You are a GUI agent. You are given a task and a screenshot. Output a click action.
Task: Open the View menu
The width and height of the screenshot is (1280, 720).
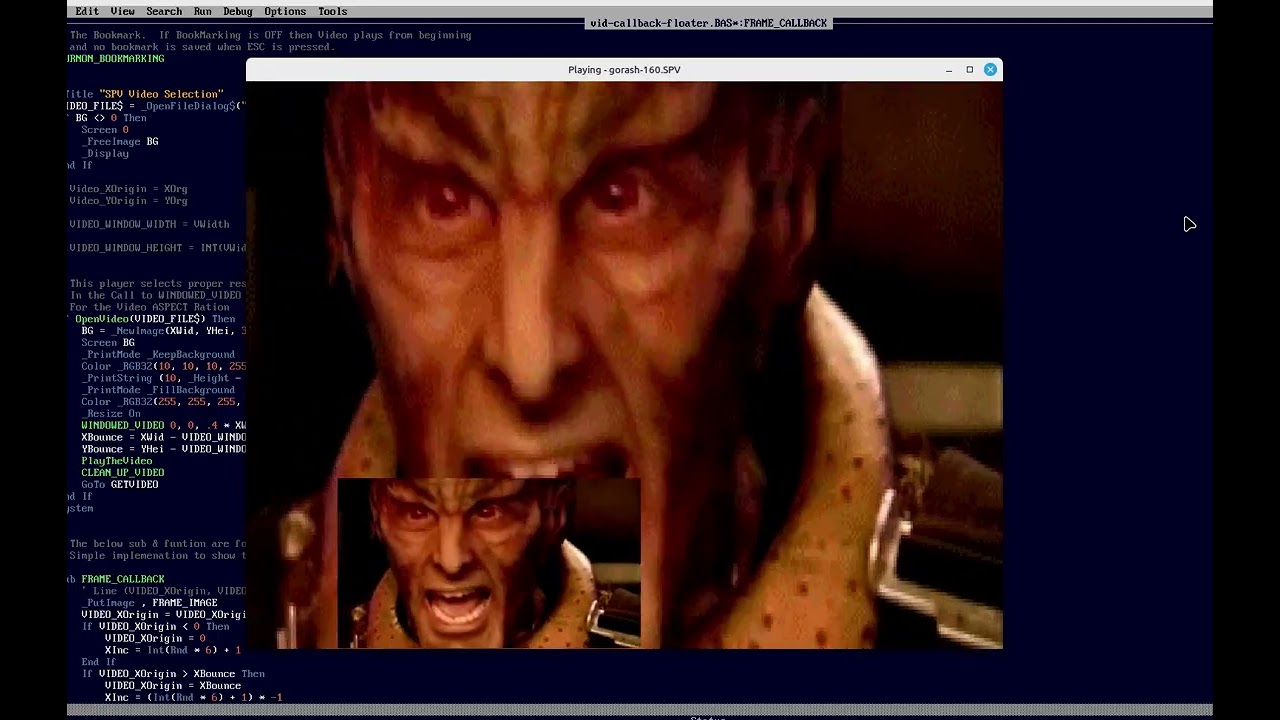pyautogui.click(x=122, y=11)
